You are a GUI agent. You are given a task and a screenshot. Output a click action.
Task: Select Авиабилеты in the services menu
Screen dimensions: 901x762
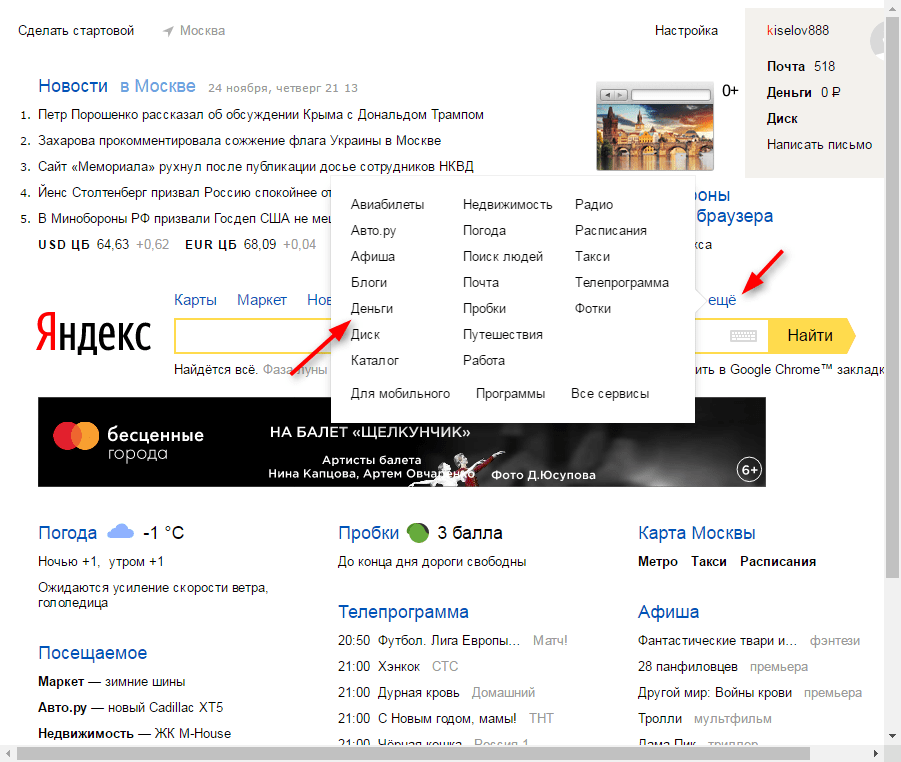[387, 205]
